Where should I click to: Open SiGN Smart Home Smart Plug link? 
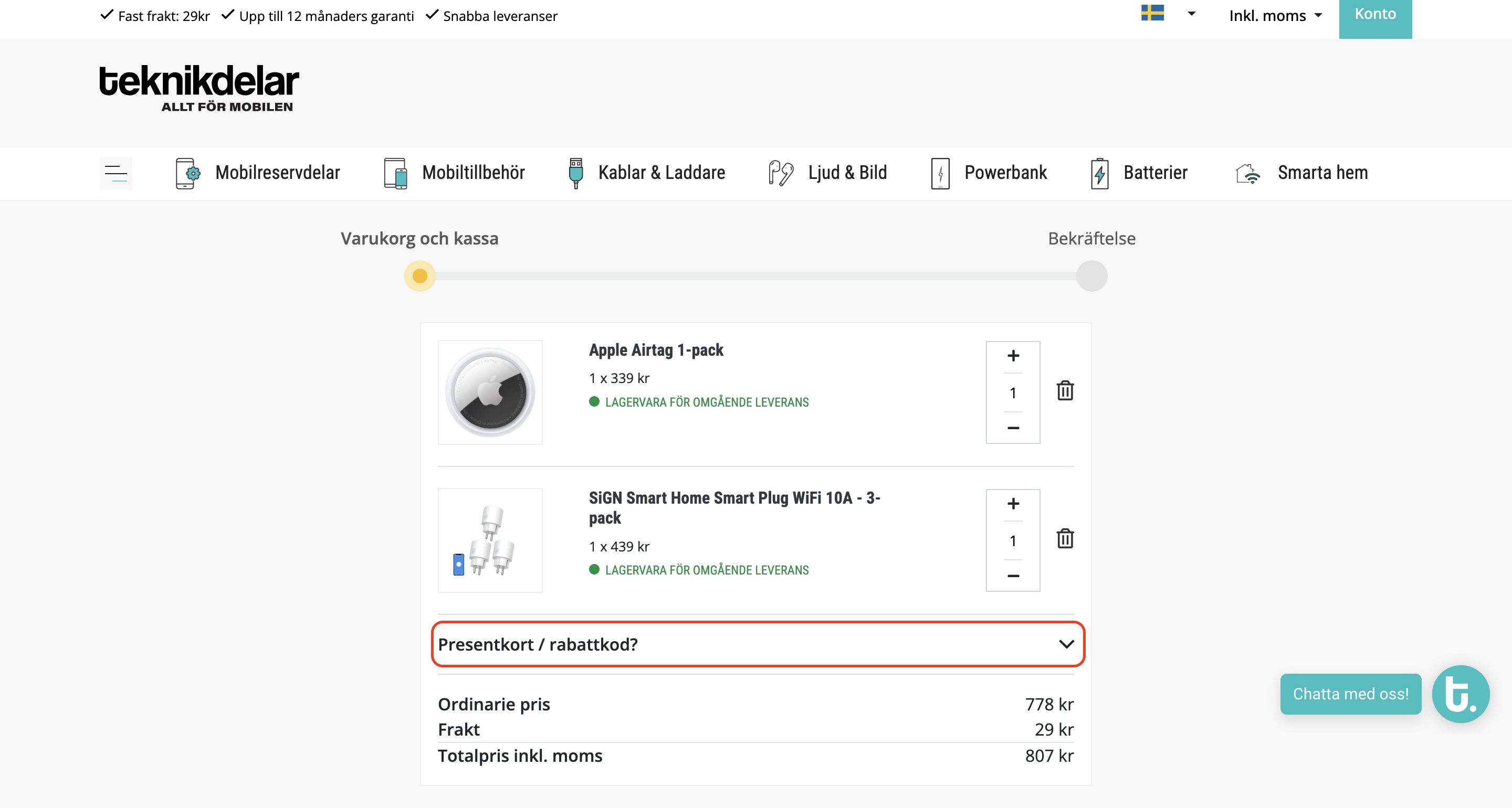[734, 508]
